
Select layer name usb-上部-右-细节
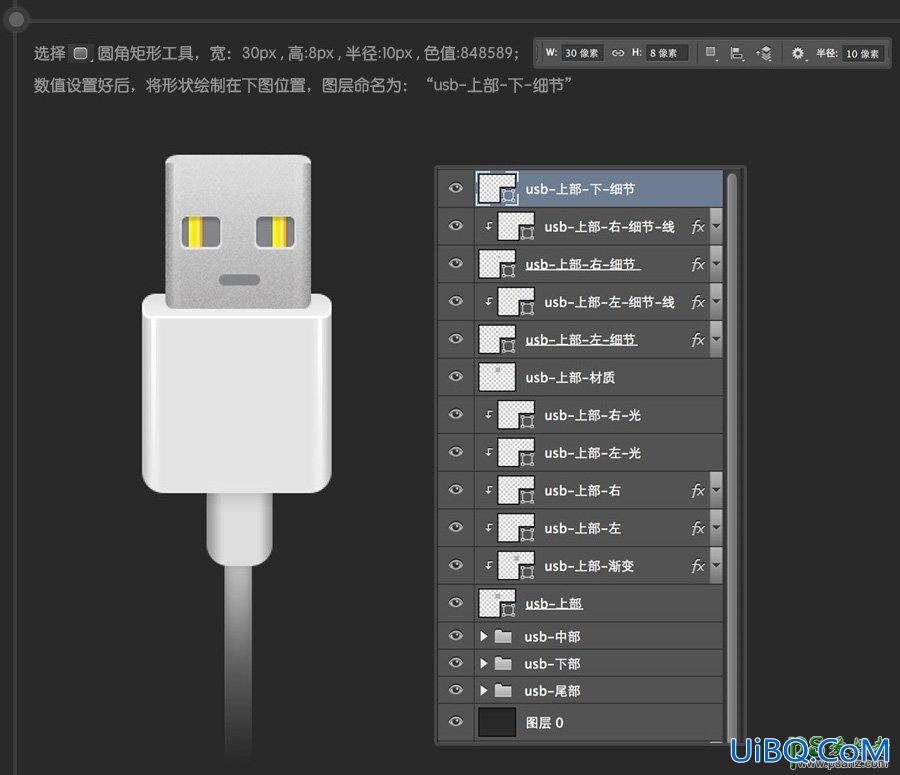[x=583, y=264]
